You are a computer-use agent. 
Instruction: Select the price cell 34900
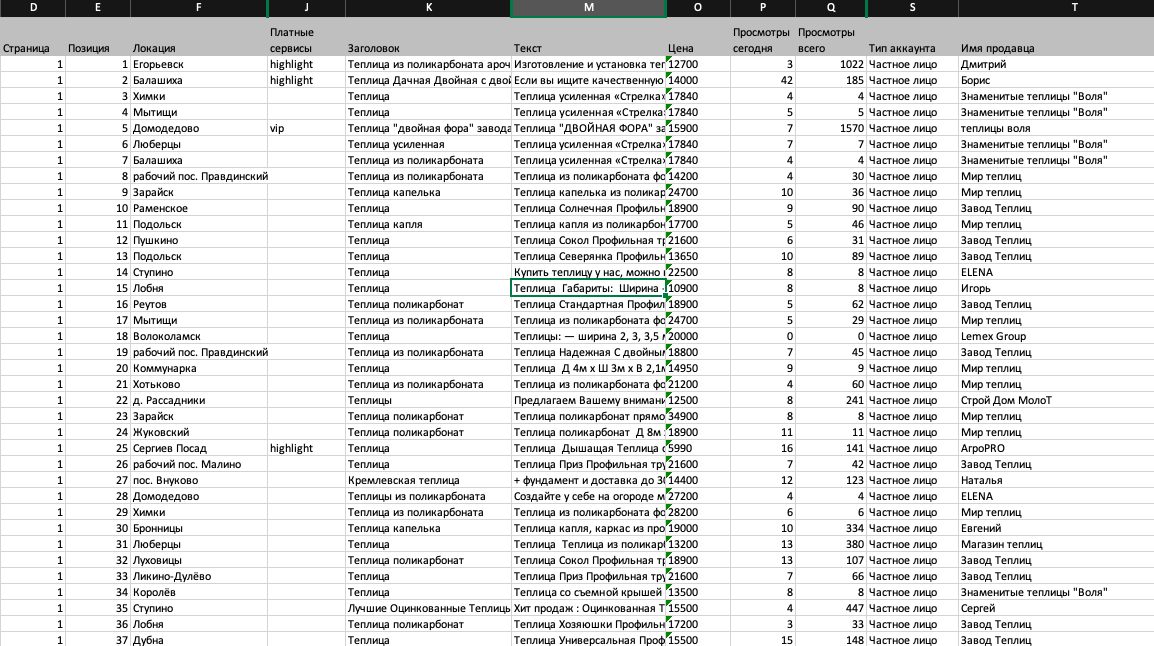[698, 416]
